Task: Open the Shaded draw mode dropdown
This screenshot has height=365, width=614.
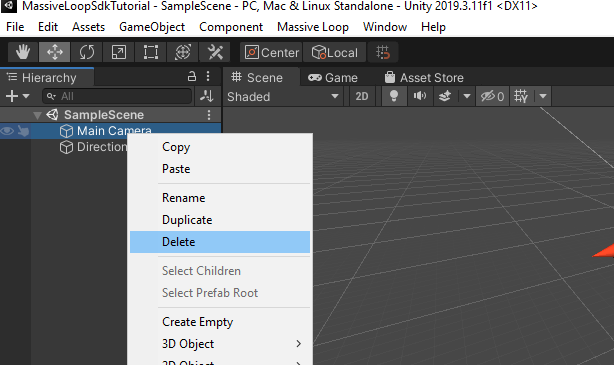Action: [x=283, y=96]
